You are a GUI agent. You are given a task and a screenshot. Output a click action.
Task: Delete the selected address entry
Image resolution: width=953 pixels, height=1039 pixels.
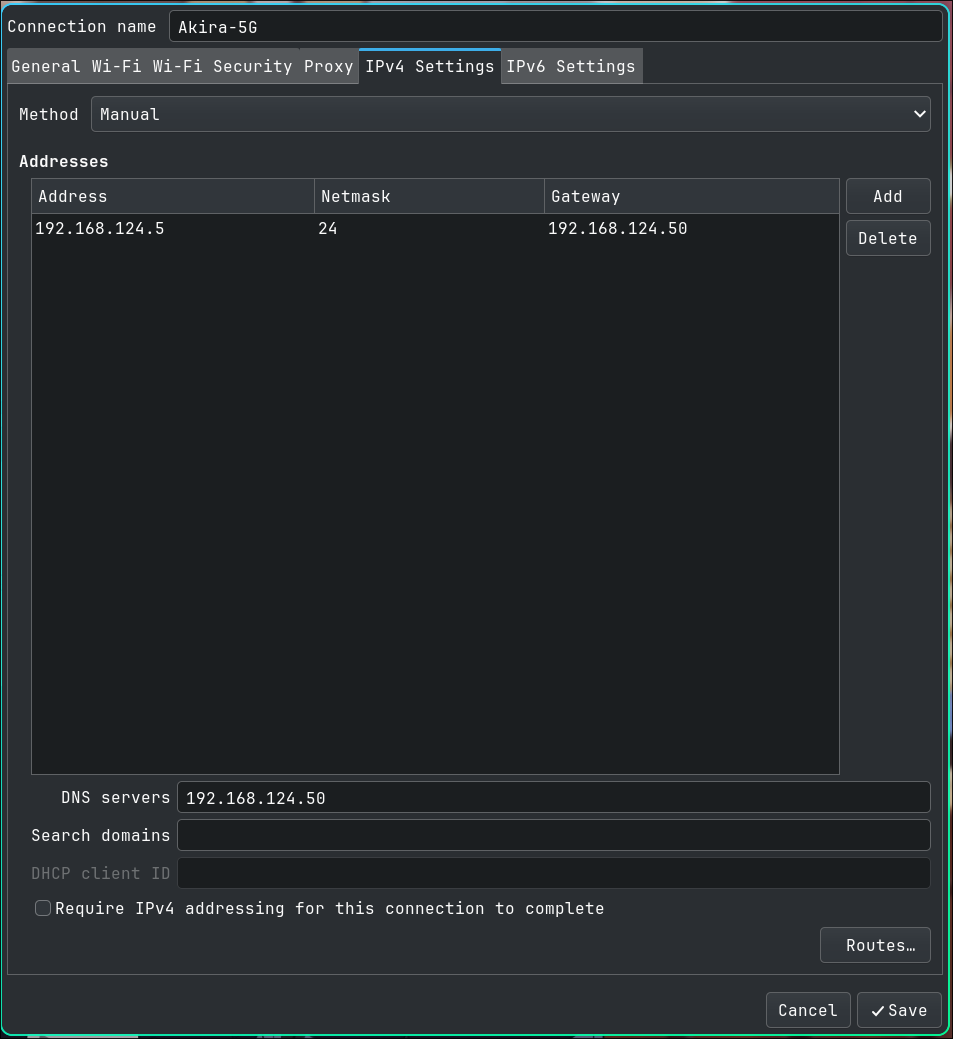(888, 238)
